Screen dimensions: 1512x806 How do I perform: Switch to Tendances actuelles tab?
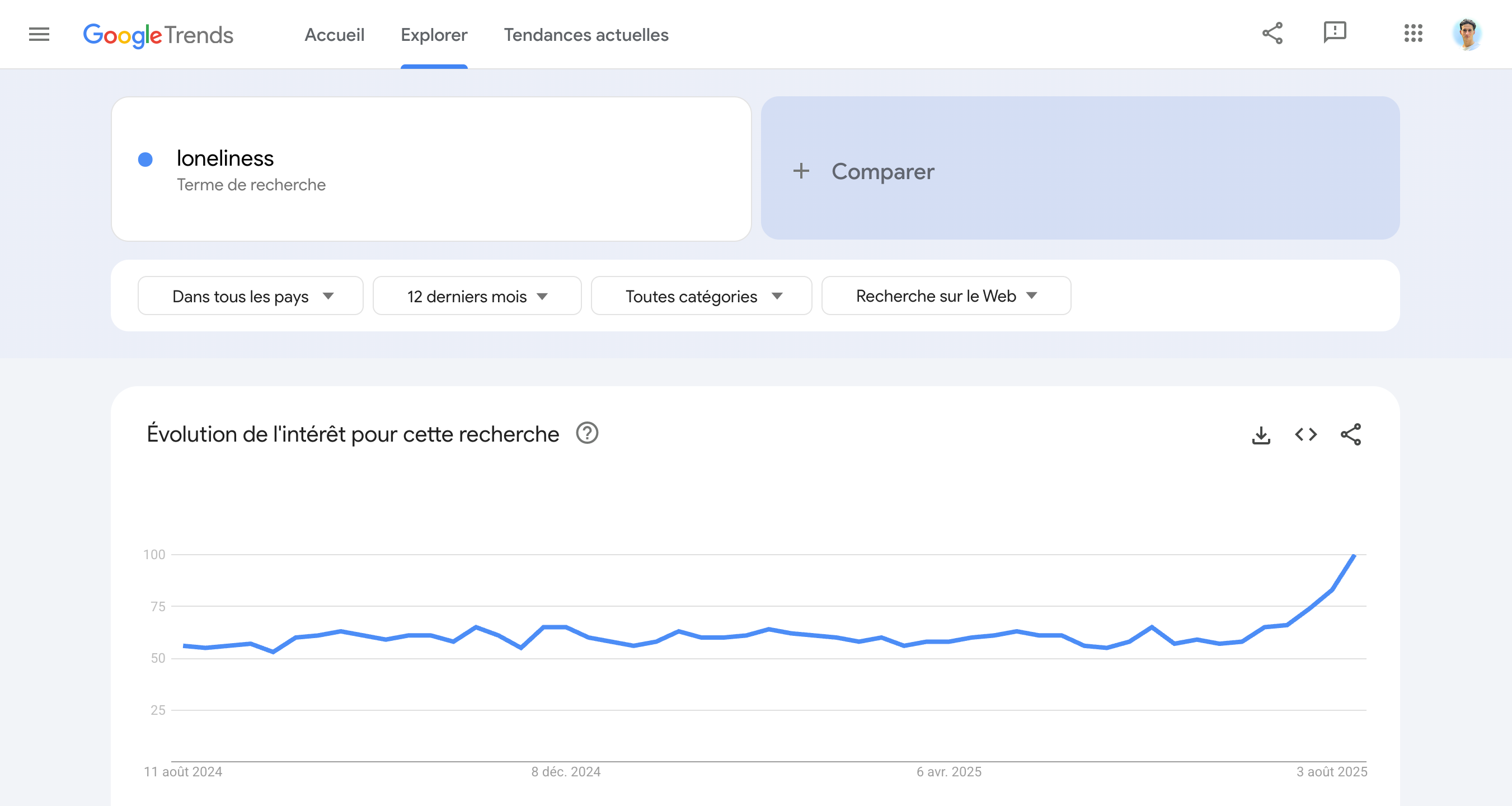pyautogui.click(x=586, y=35)
